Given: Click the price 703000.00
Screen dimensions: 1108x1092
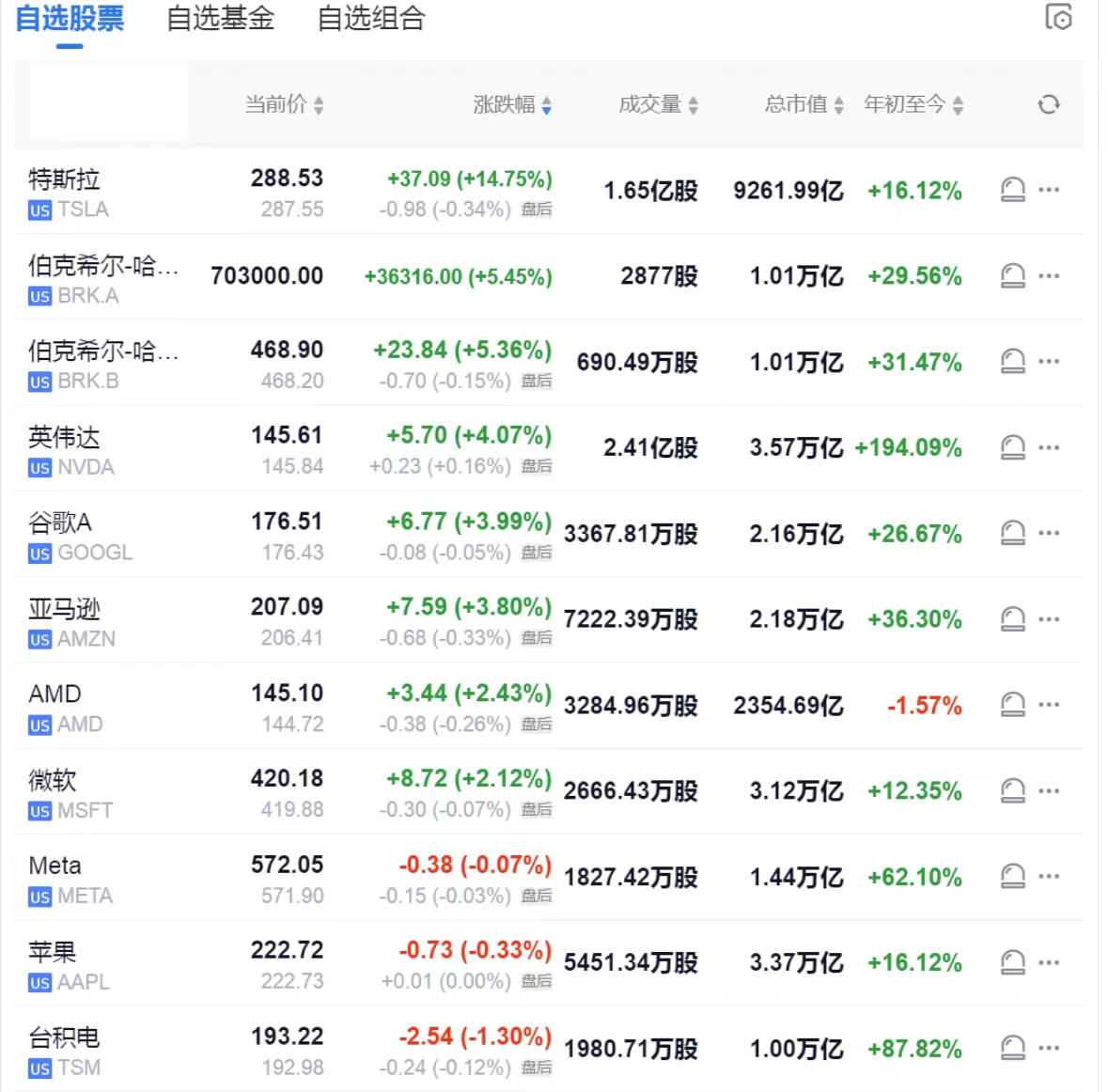Looking at the screenshot, I should click(x=267, y=275).
